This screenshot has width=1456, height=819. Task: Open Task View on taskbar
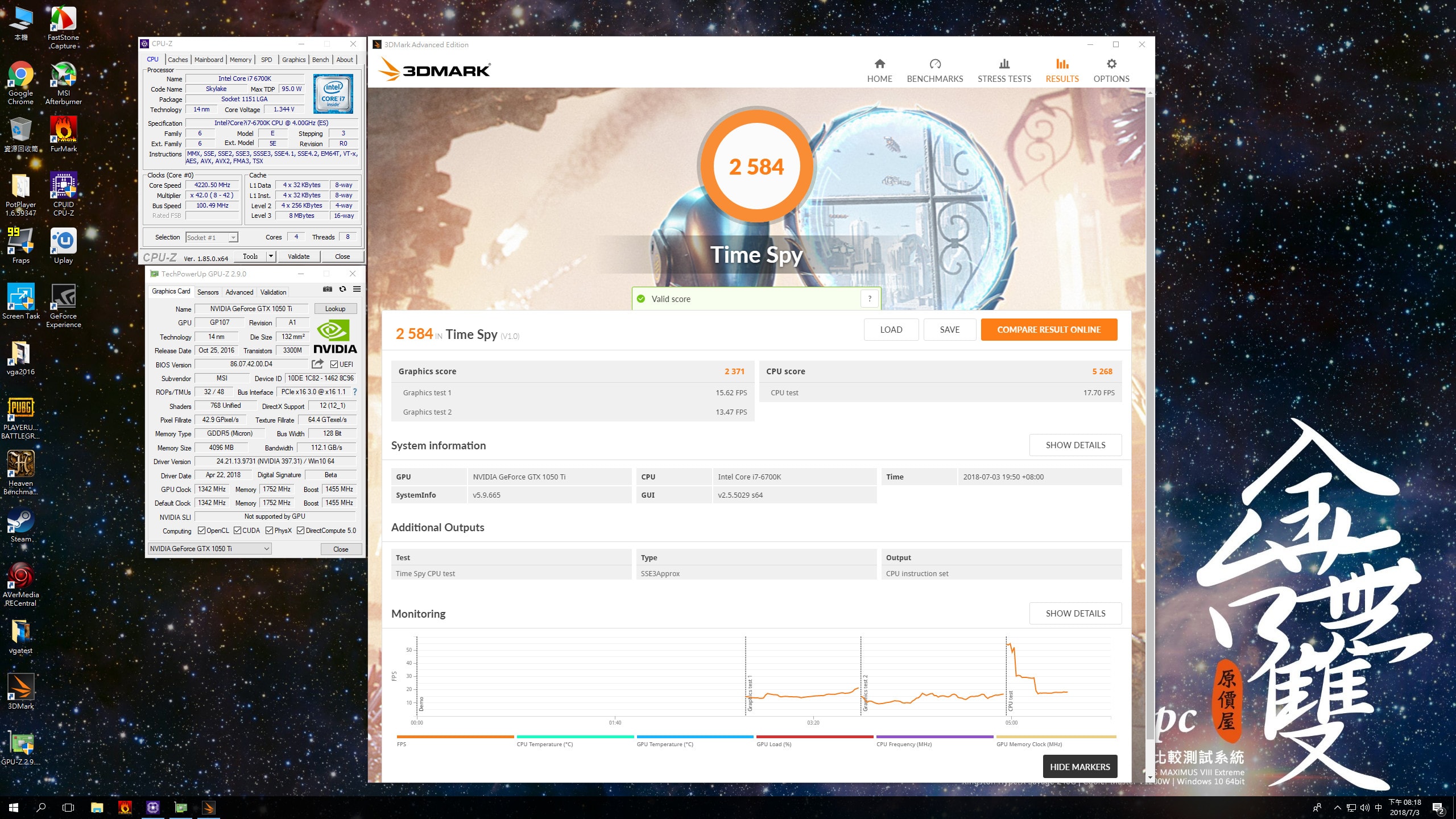(68, 807)
